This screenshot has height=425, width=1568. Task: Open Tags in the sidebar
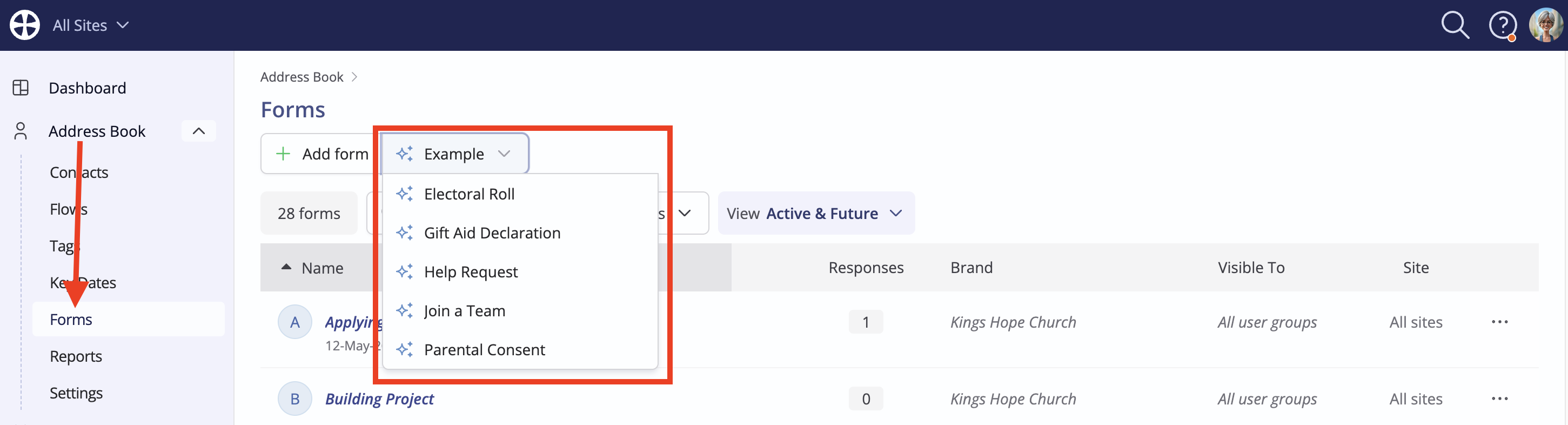[x=65, y=246]
